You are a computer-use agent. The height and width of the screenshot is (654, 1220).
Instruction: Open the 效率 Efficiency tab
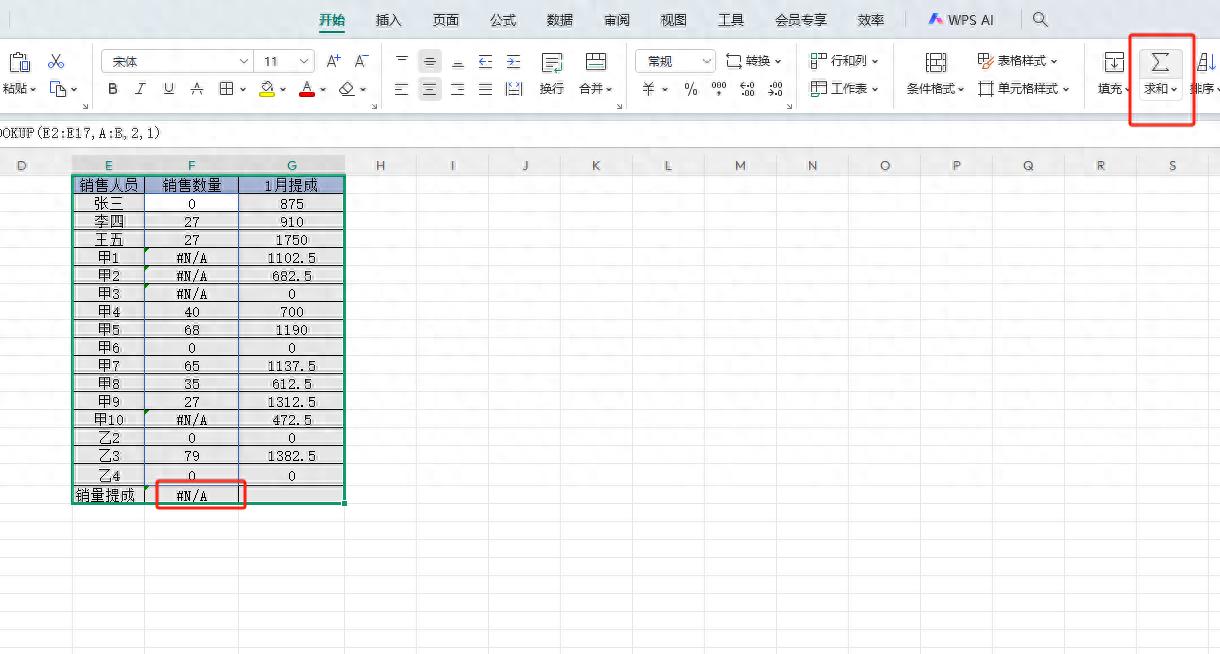click(871, 20)
